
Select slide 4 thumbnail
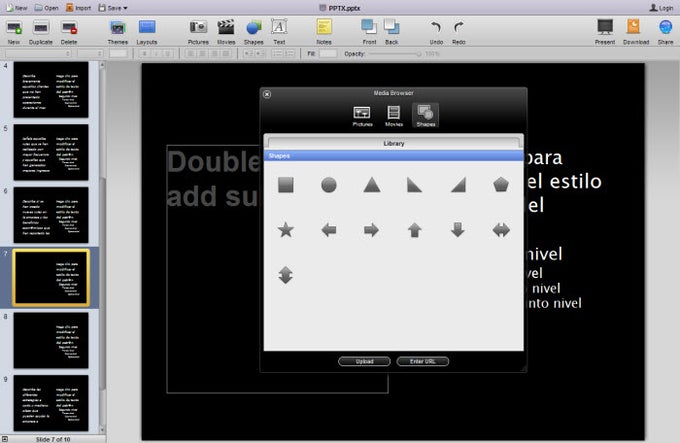click(51, 89)
